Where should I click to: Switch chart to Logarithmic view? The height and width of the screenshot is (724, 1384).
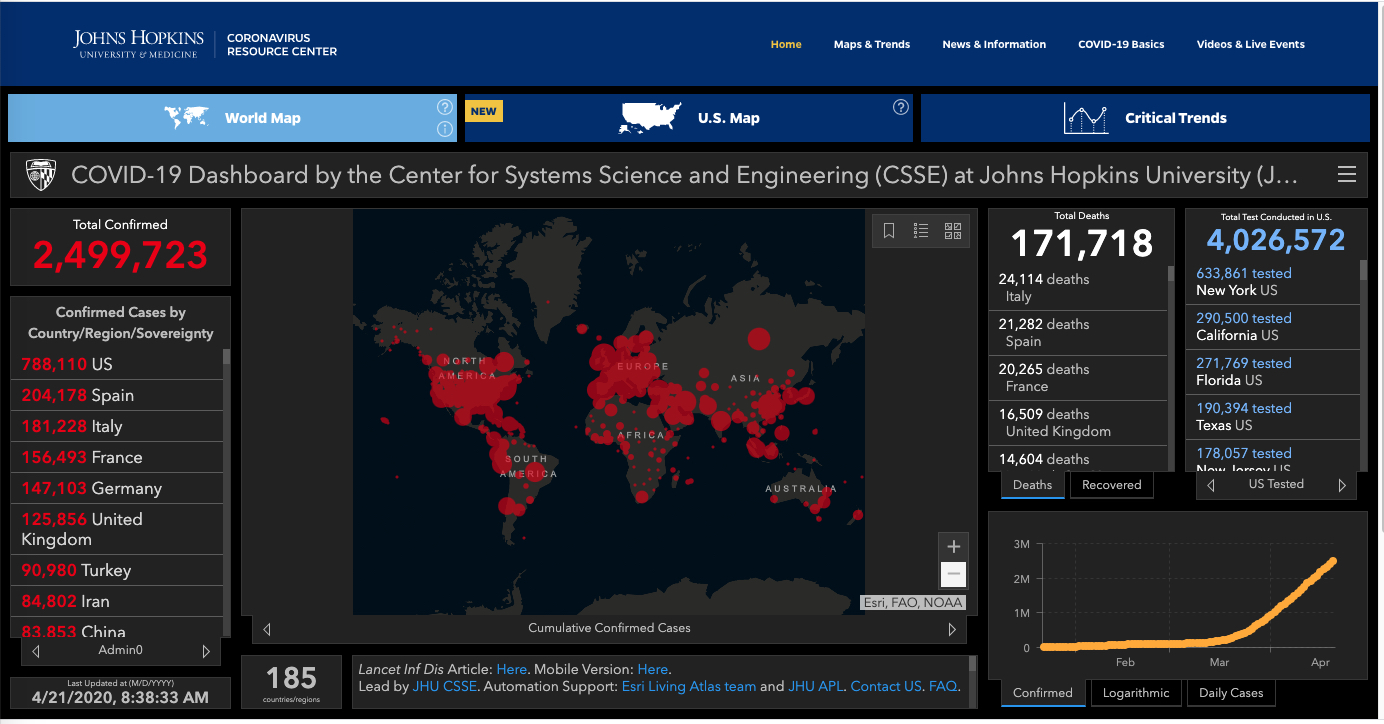click(1136, 693)
